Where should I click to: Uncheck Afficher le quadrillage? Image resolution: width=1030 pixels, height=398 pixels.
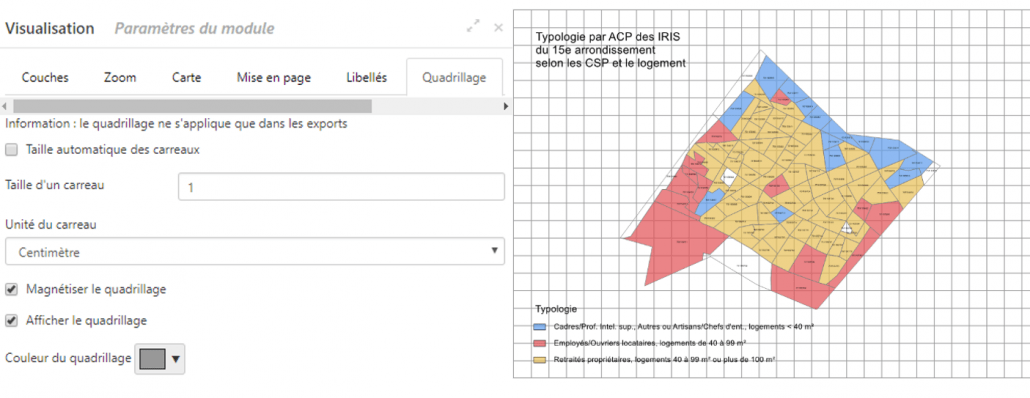tap(11, 321)
